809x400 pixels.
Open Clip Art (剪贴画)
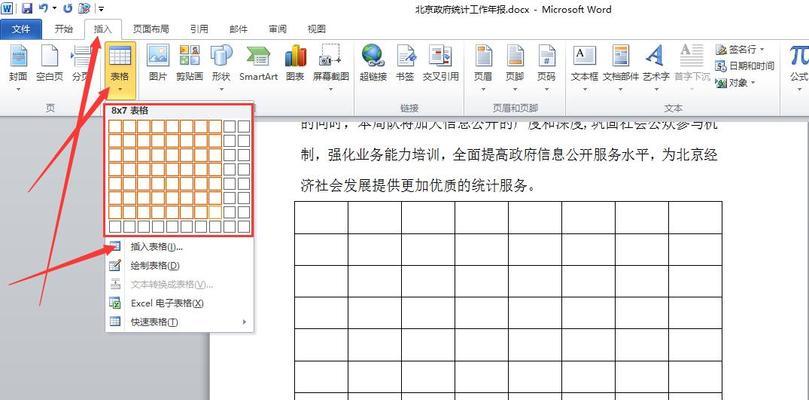tap(189, 63)
